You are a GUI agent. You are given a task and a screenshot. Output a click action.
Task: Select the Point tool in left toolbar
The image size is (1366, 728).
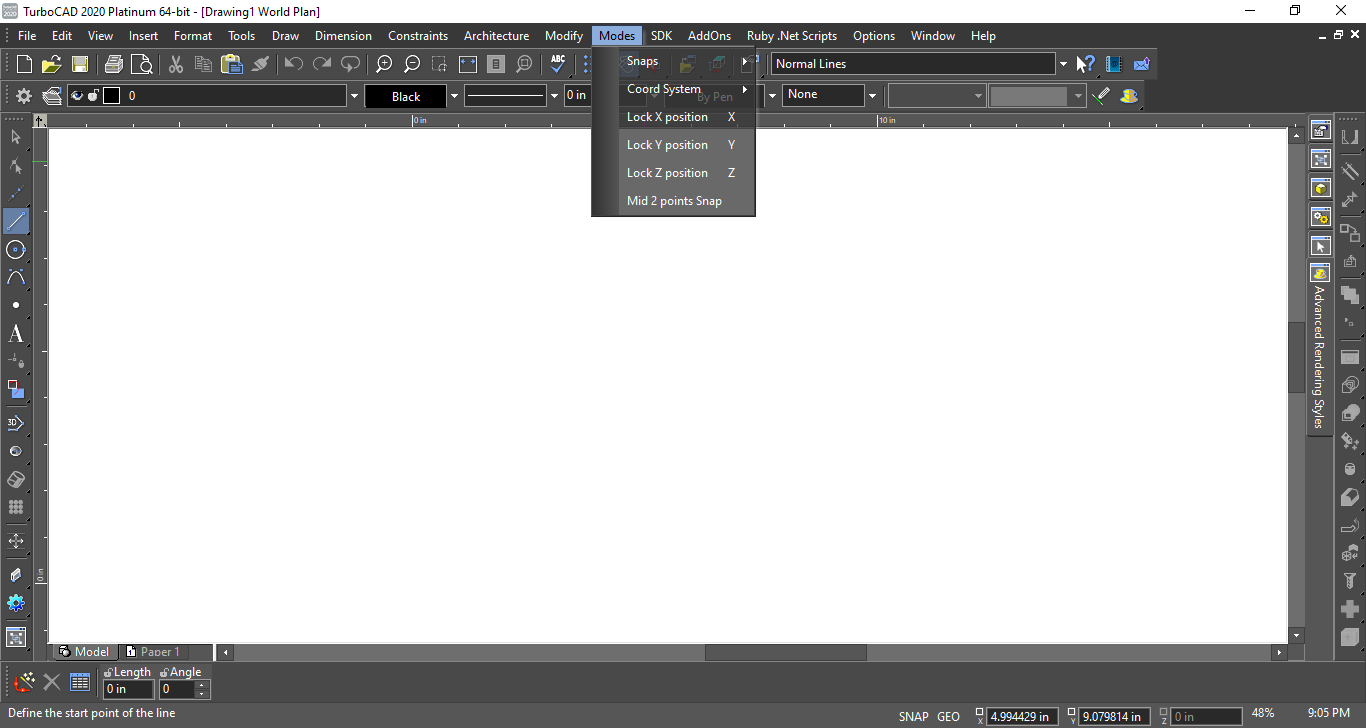[x=16, y=305]
